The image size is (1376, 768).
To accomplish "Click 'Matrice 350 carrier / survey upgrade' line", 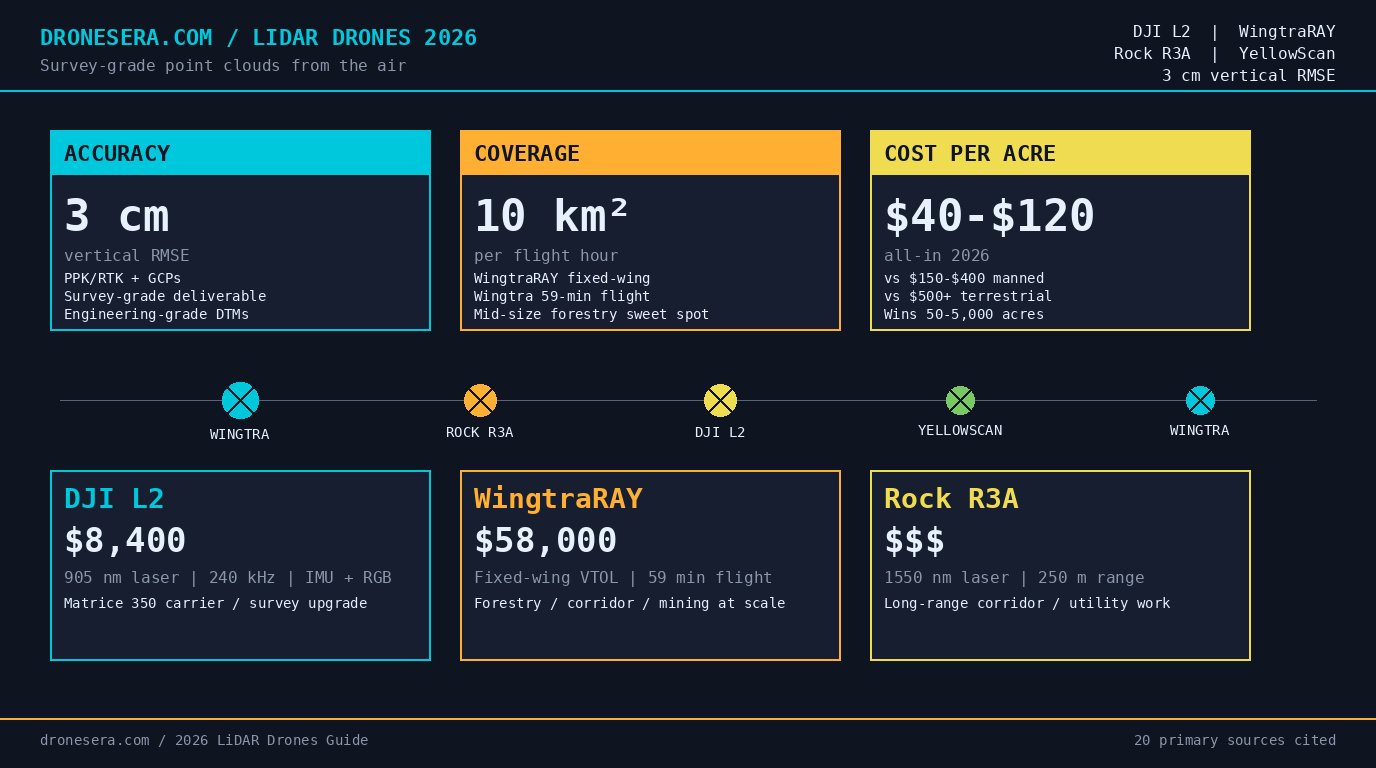I will point(216,603).
